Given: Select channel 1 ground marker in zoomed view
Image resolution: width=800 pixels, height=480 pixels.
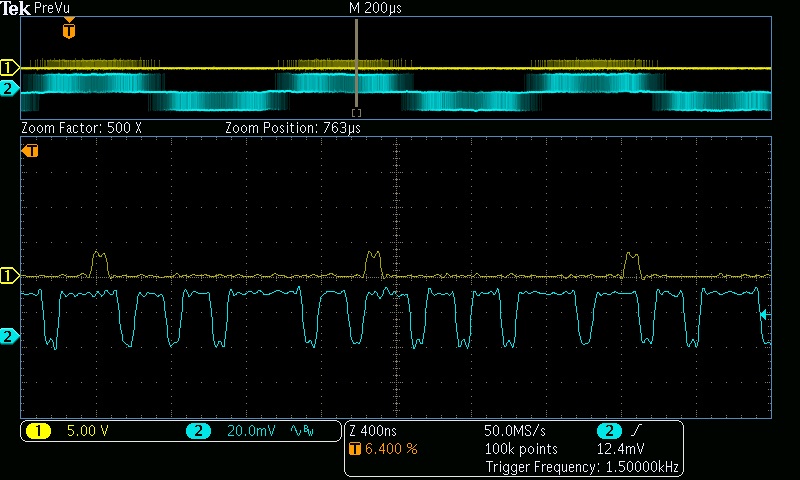Looking at the screenshot, I should pos(9,275).
